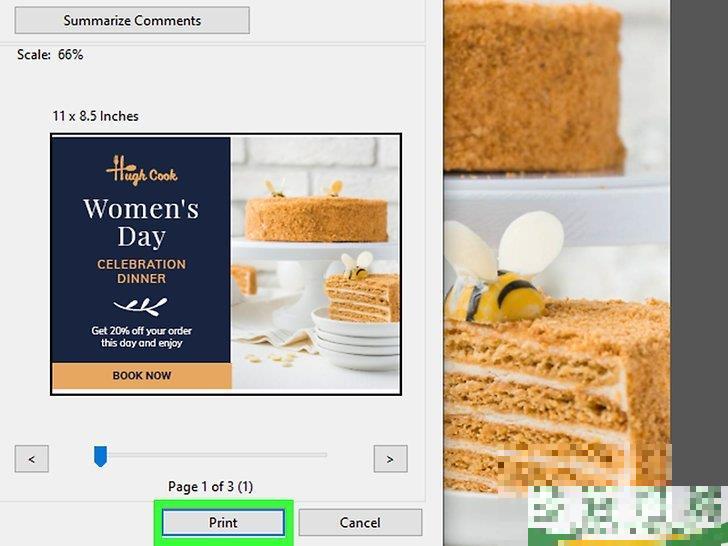This screenshot has width=728, height=546.
Task: Click the BOOK NOW banner in the preview
Action: tap(142, 376)
